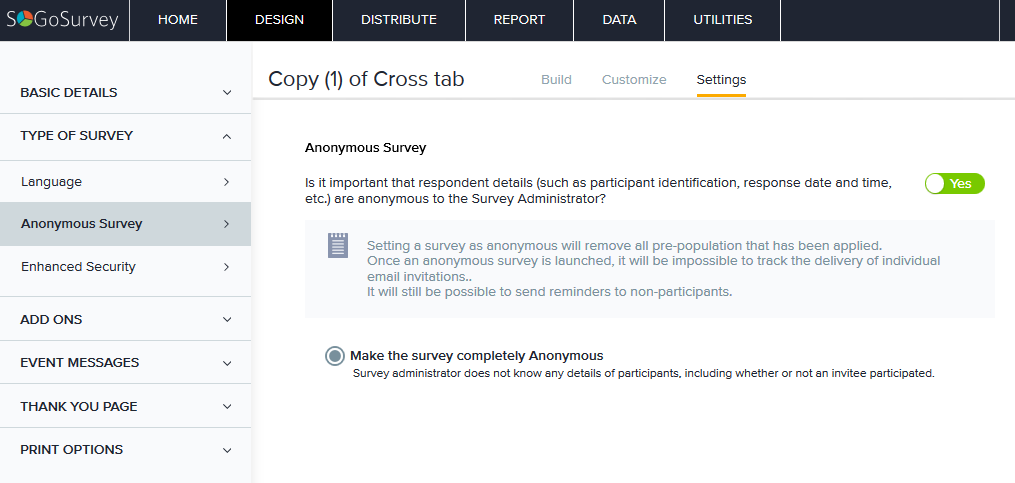Screen dimensions: 1015x483
Task: Open the Home menu
Action: 178,20
